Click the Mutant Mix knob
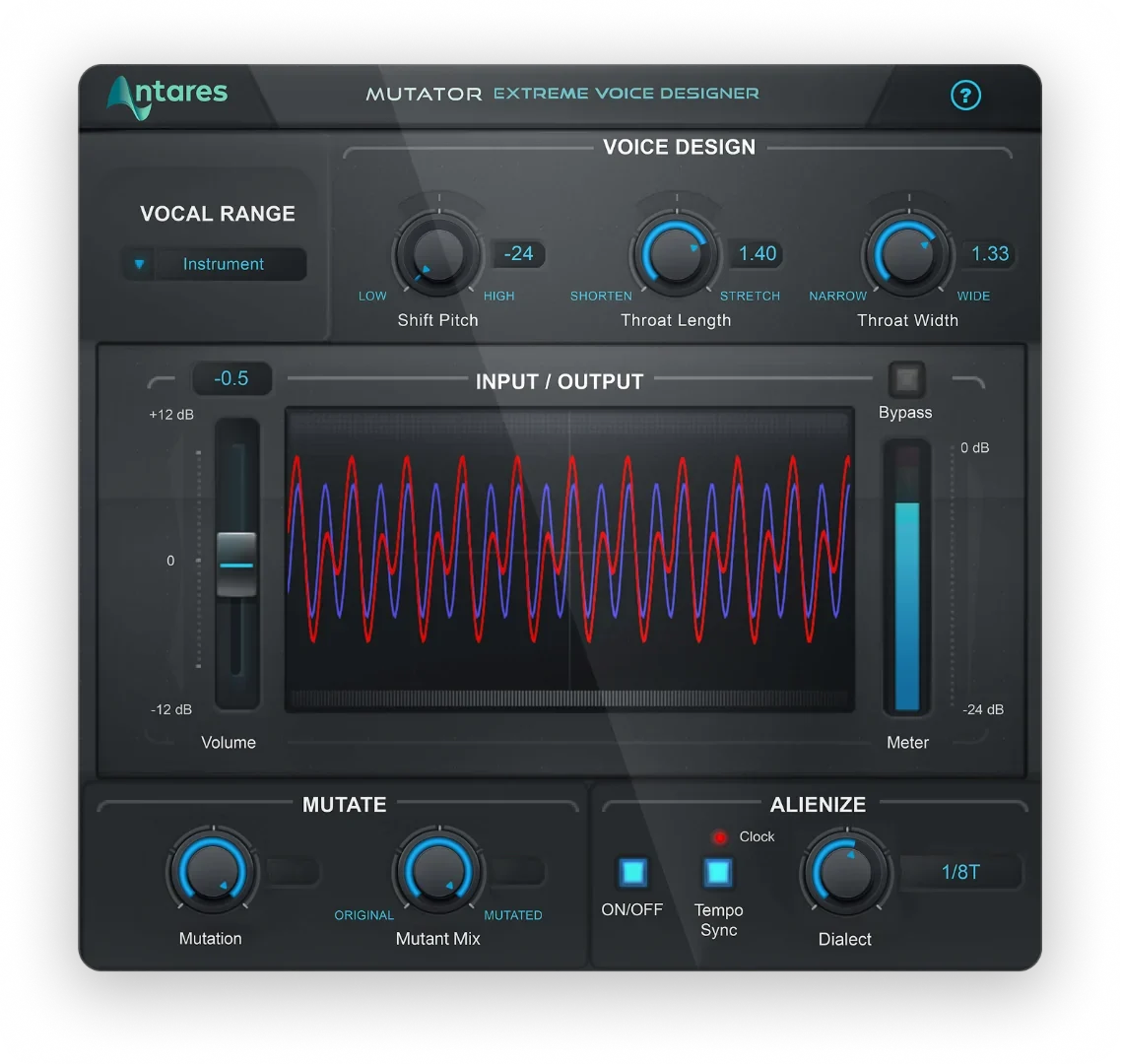 tap(438, 871)
